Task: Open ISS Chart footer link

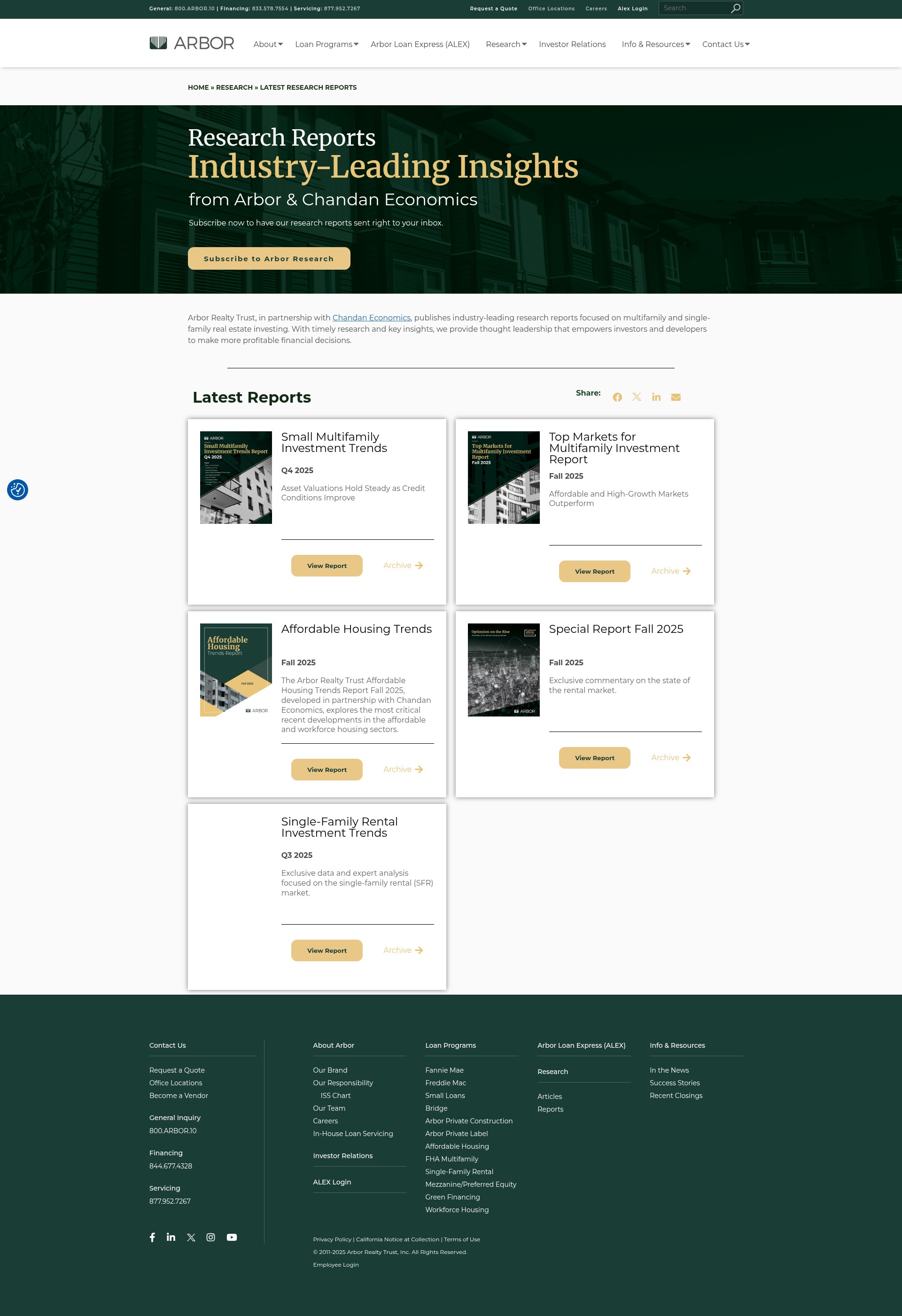Action: [335, 1095]
